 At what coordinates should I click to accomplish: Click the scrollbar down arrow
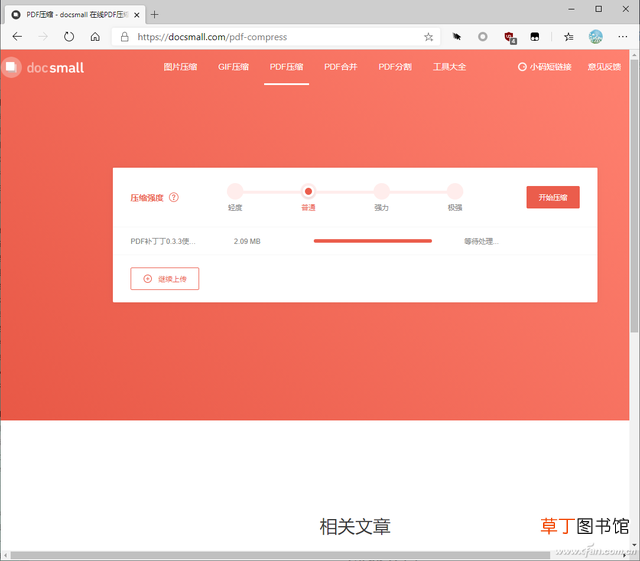[634, 545]
